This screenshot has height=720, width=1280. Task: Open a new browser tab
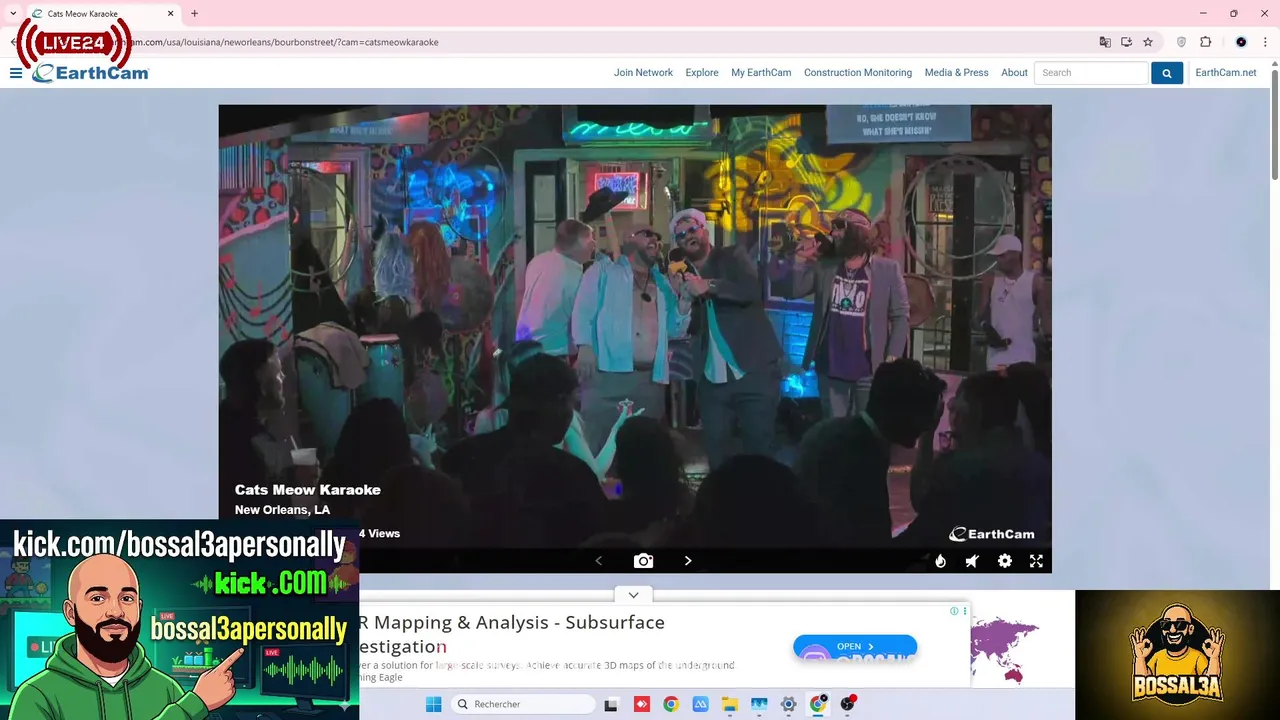194,13
